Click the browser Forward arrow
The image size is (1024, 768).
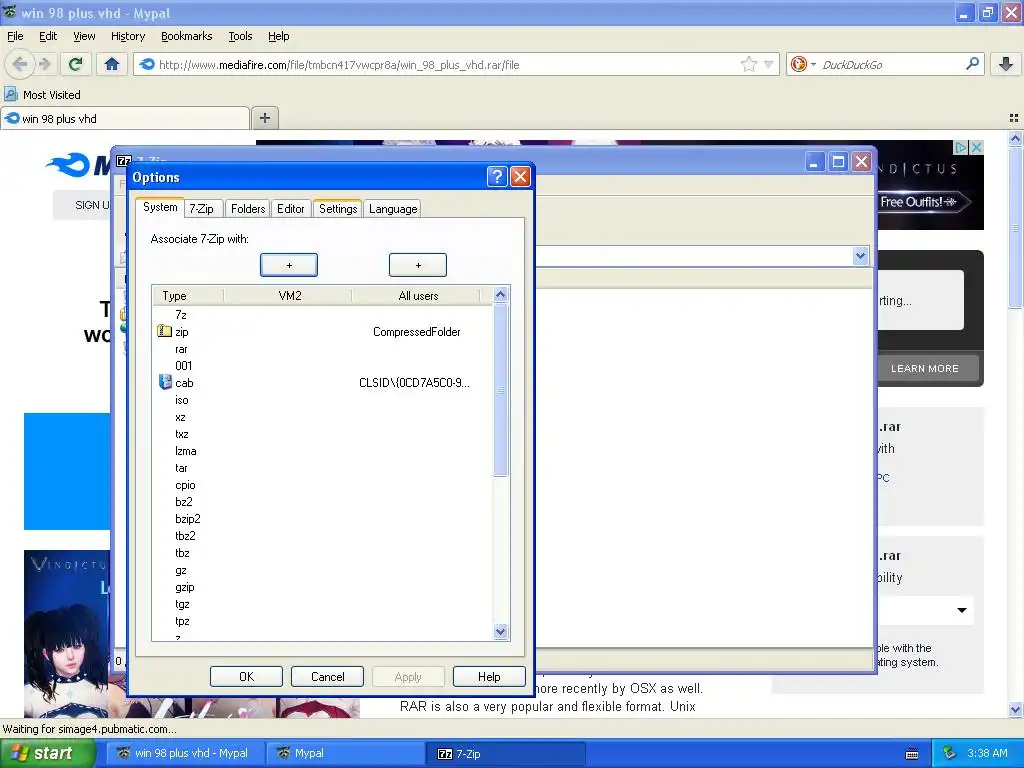point(44,64)
